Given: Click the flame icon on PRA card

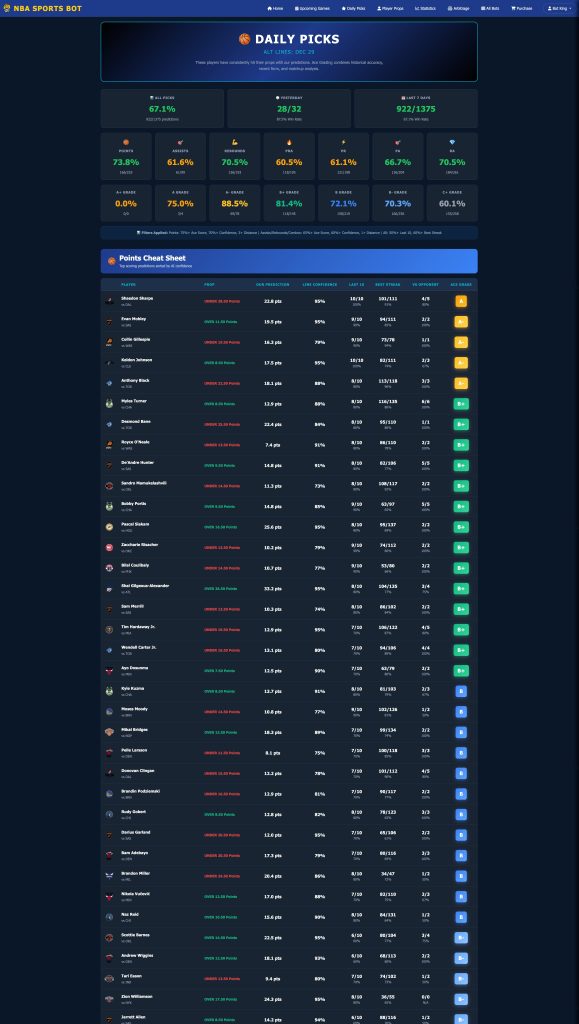Looking at the screenshot, I should click(289, 142).
